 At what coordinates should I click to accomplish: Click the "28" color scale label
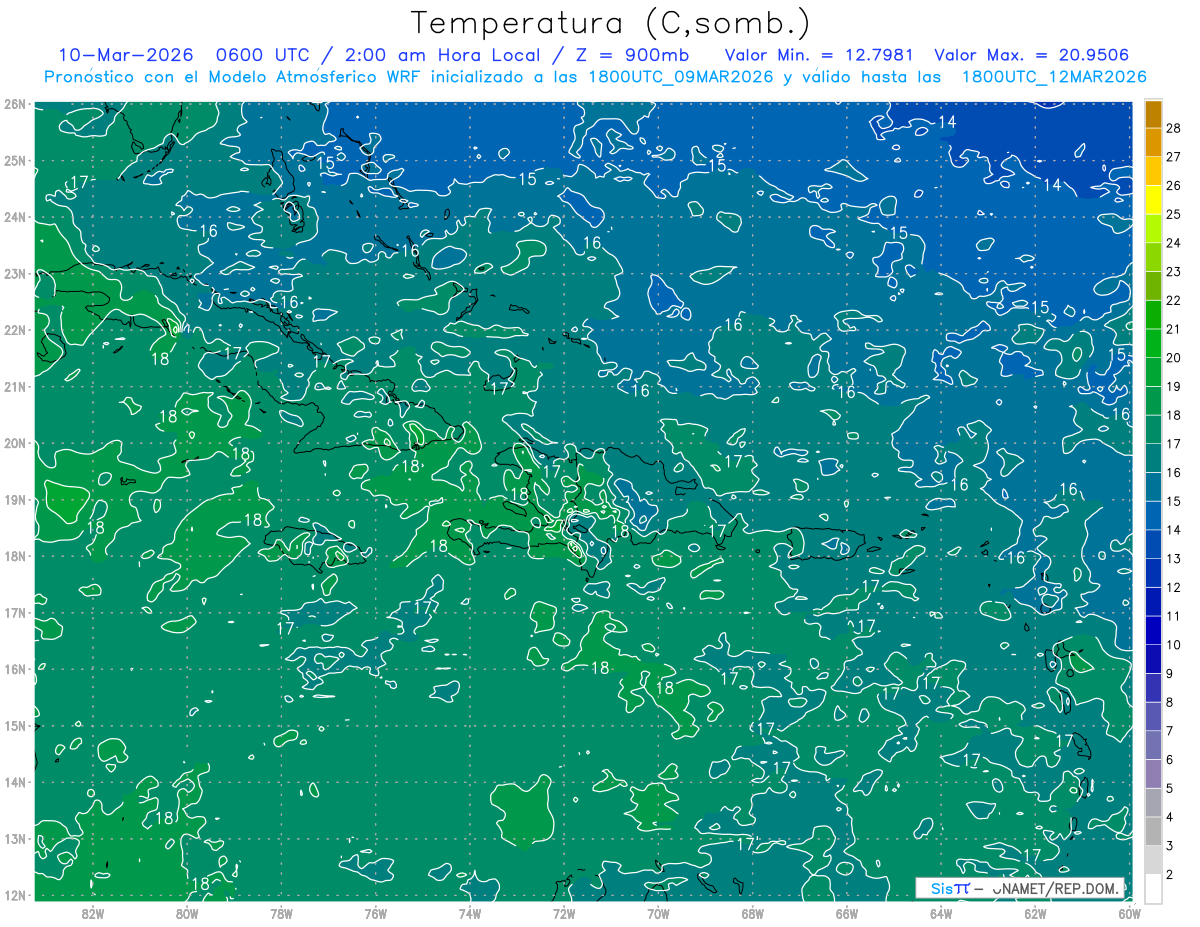(1174, 128)
